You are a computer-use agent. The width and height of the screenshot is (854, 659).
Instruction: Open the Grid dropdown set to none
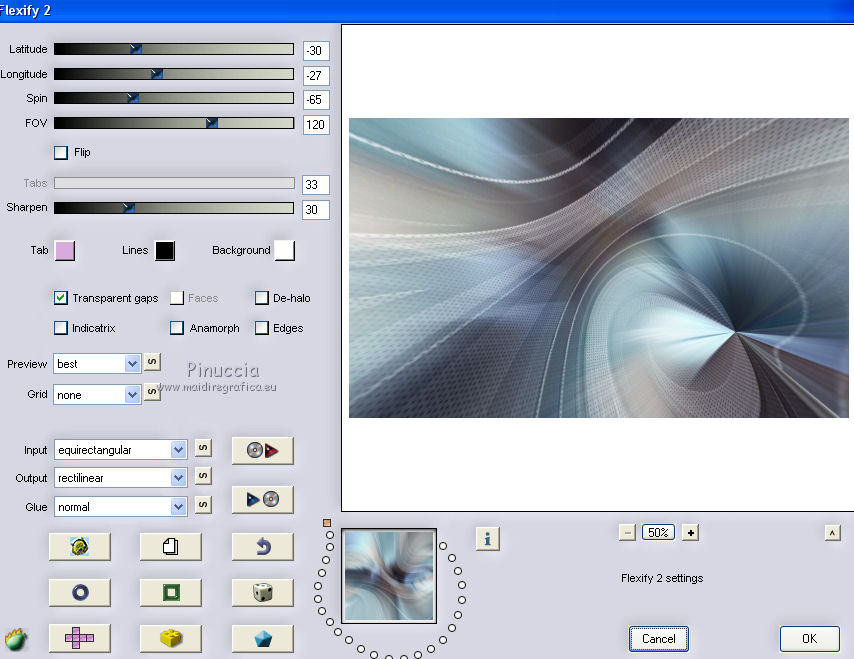coord(97,394)
